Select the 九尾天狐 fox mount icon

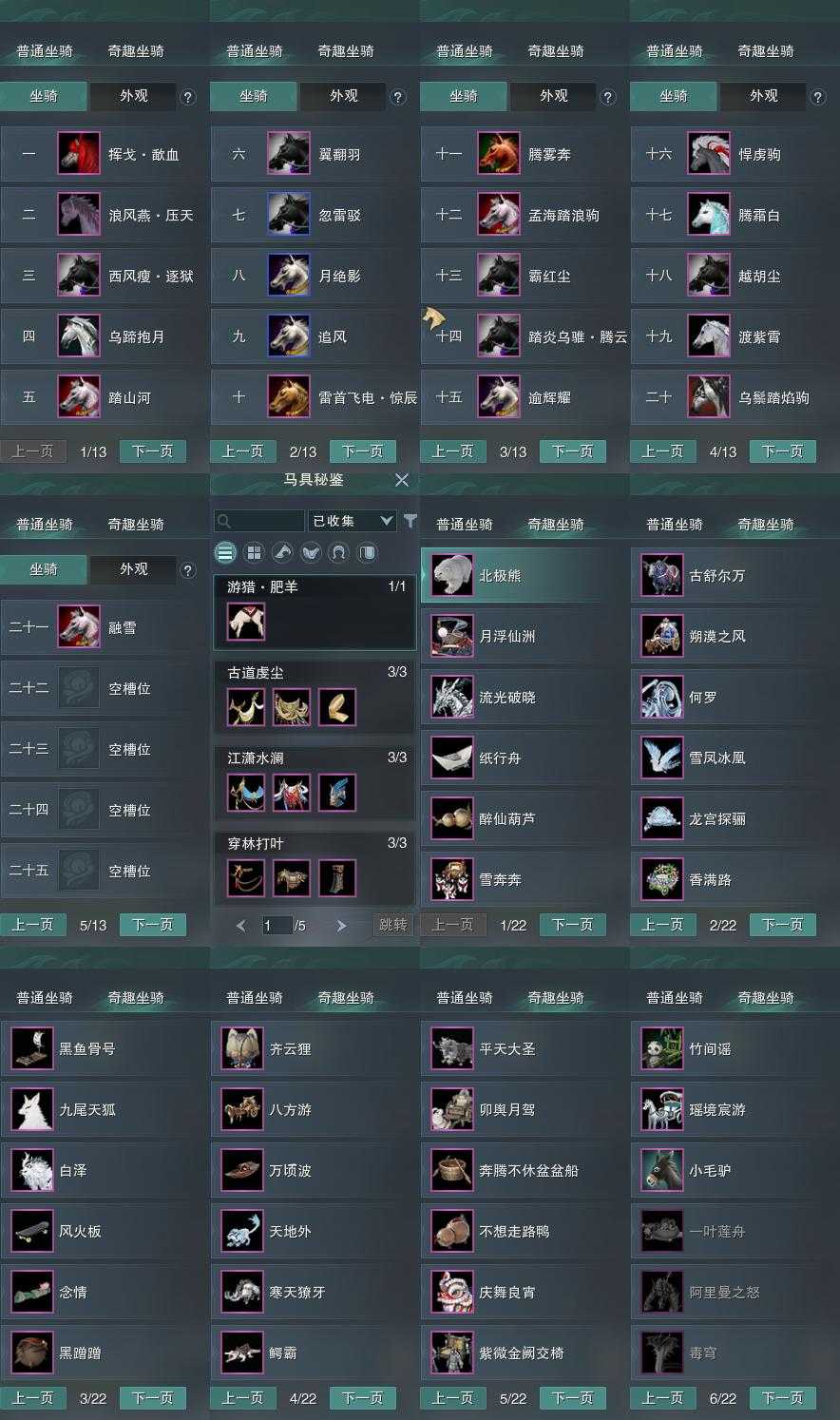pos(32,1109)
